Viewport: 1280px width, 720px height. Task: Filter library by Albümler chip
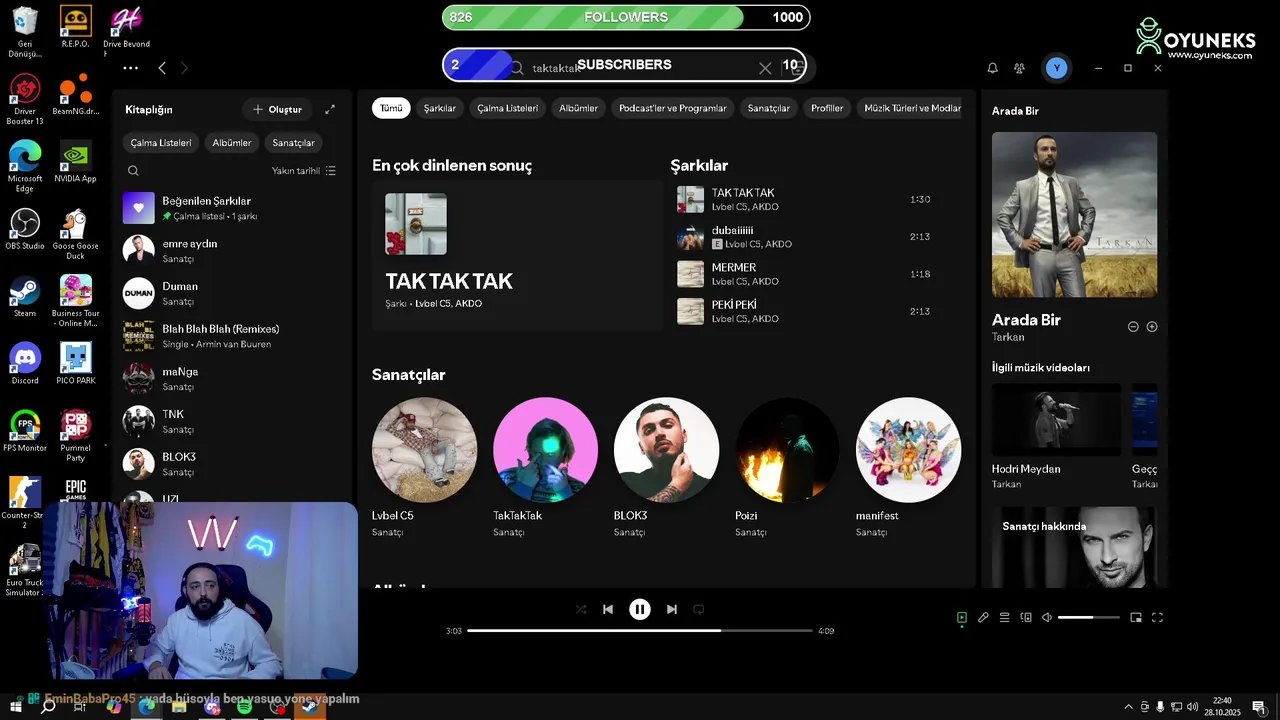(232, 143)
